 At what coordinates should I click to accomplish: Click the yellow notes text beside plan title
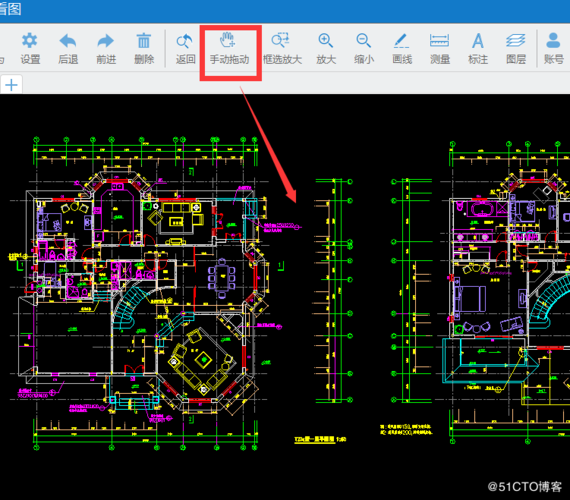tap(406, 429)
